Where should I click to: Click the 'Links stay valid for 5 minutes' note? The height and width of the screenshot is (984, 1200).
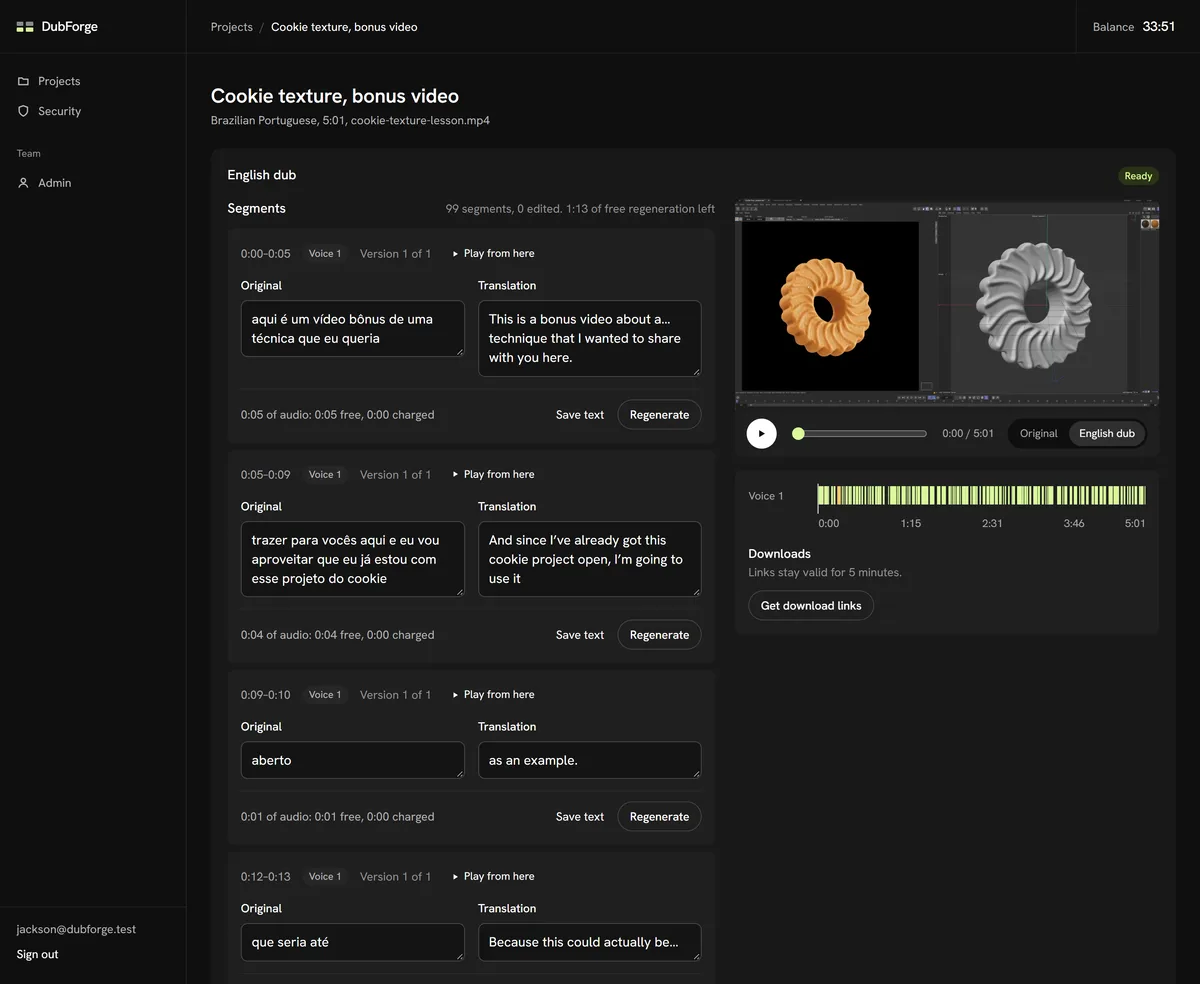tap(825, 572)
